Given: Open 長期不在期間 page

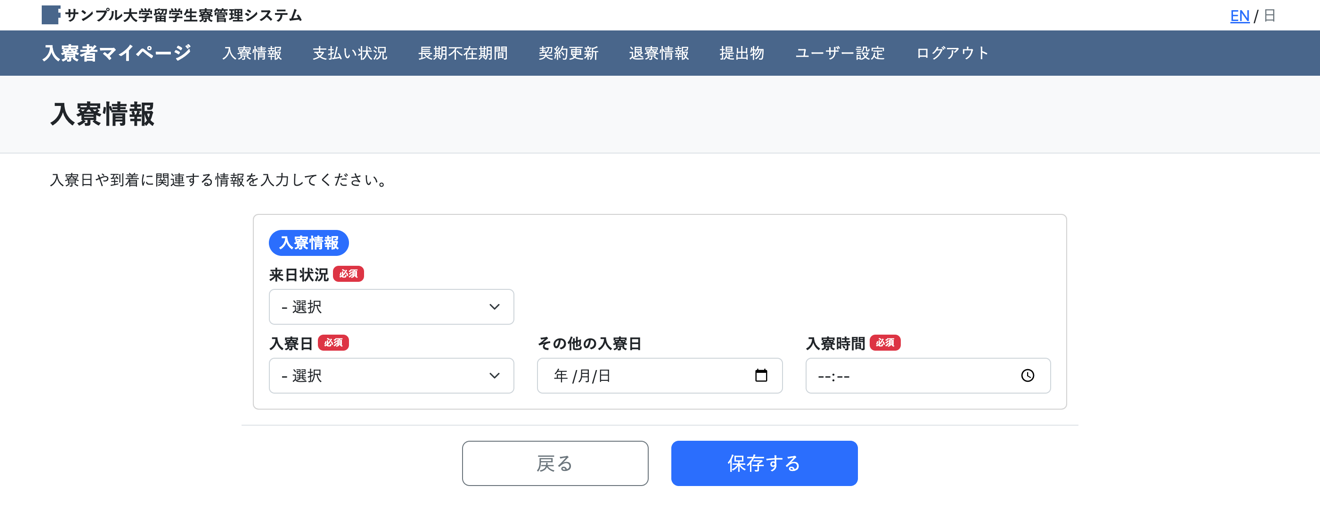Looking at the screenshot, I should point(463,54).
